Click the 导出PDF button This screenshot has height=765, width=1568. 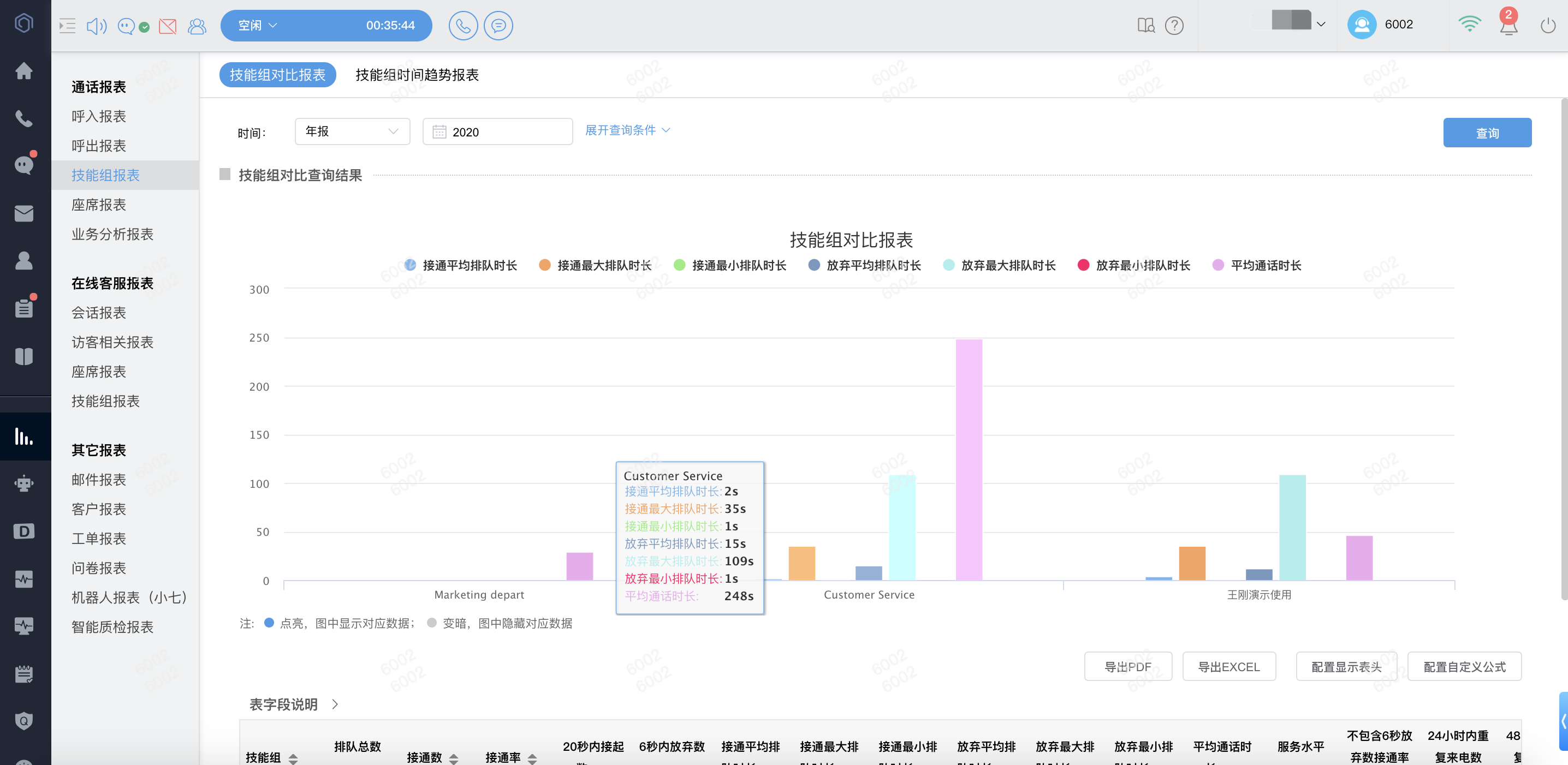(1128, 666)
